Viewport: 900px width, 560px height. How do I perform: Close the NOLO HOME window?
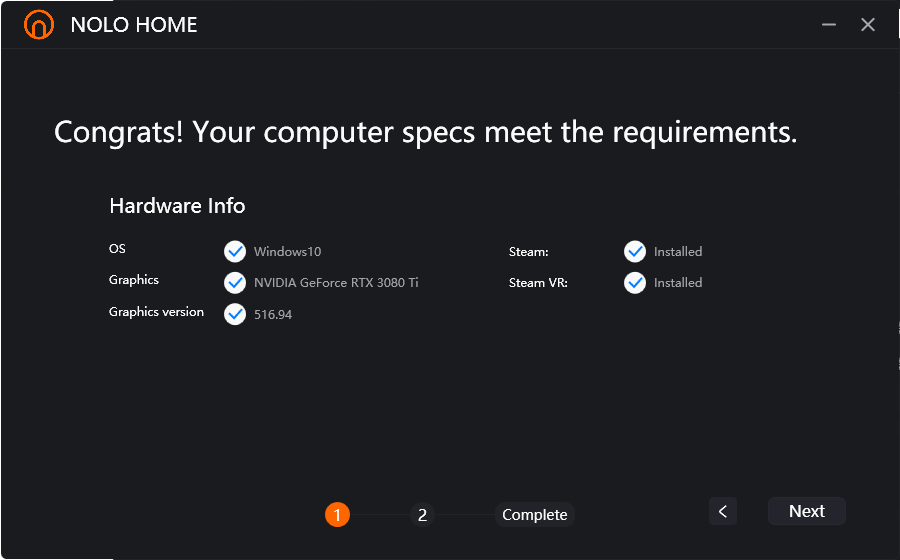[868, 25]
